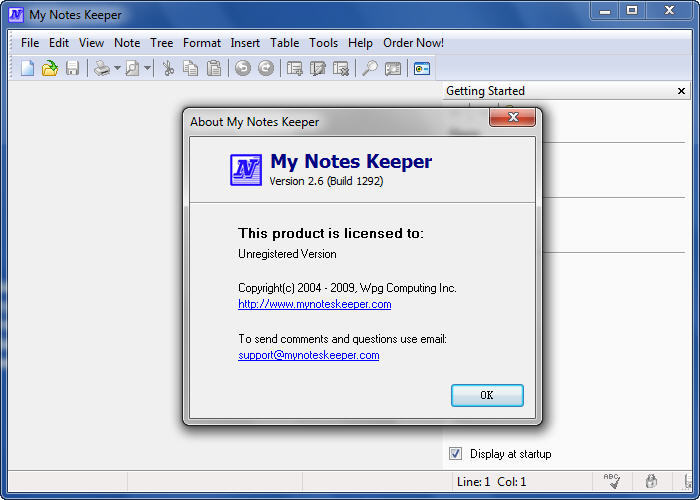Close the Getting Started panel

(x=681, y=91)
